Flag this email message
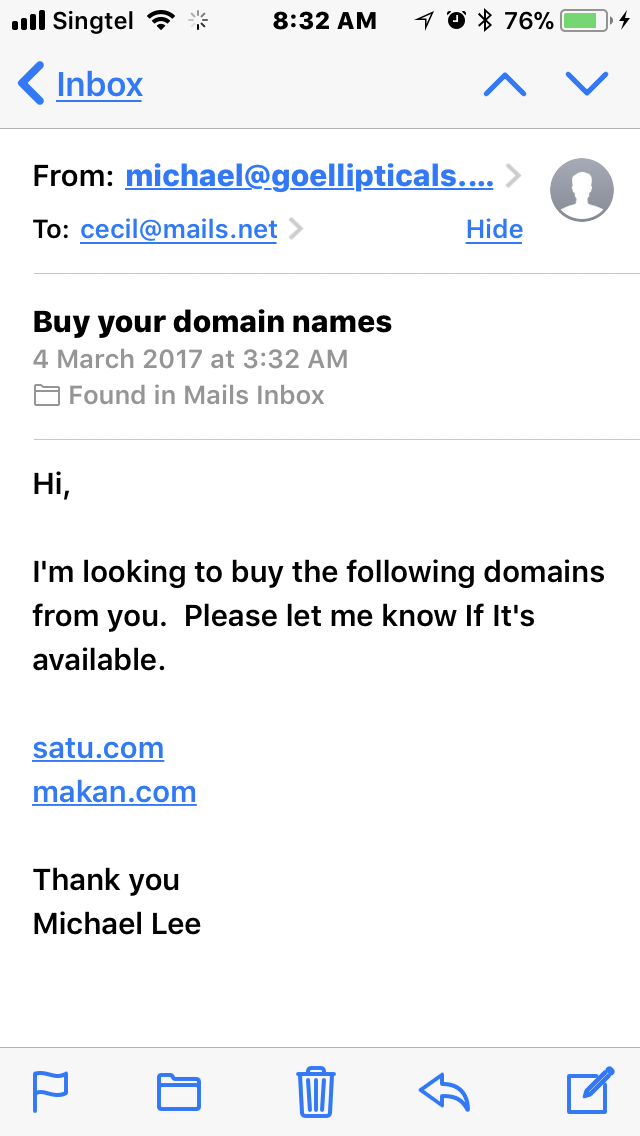Viewport: 640px width, 1136px height. 48,1091
